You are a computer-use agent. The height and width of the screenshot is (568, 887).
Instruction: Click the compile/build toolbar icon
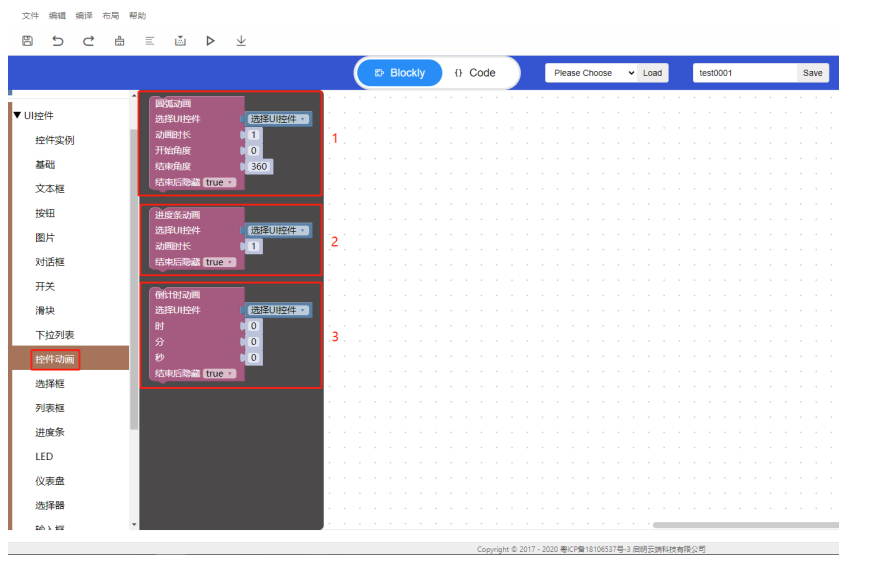pos(180,41)
